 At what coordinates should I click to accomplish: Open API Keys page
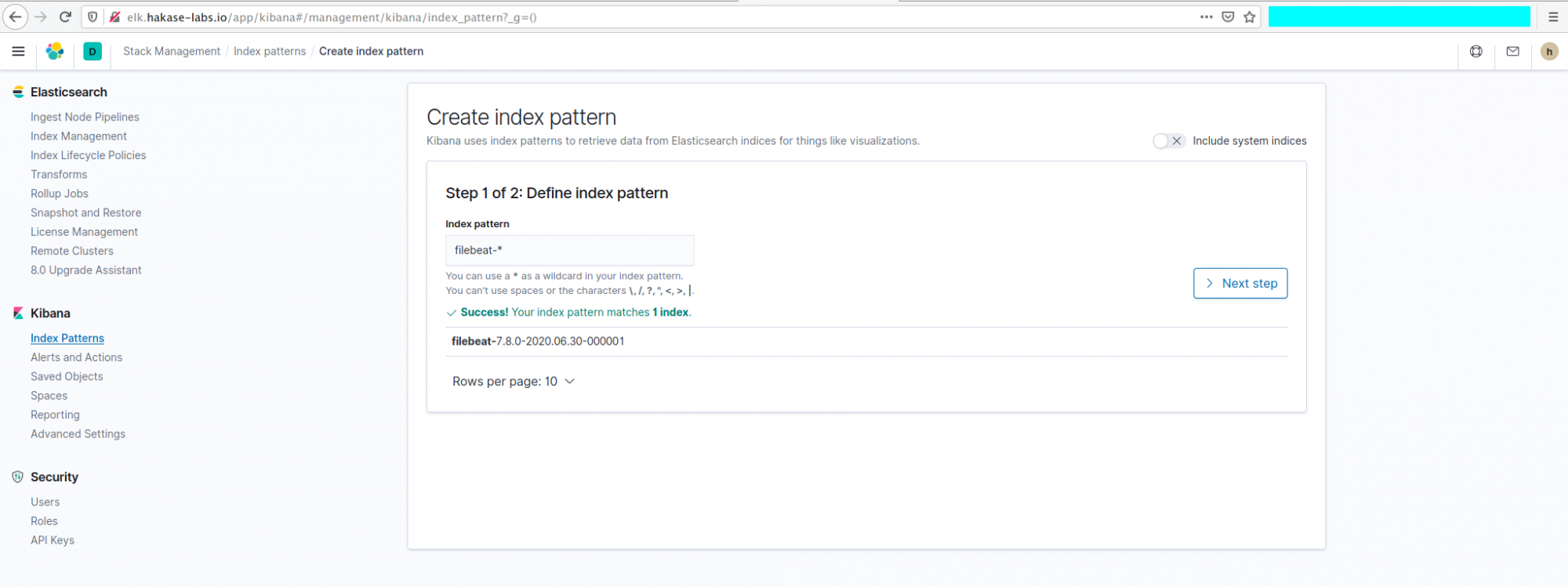tap(53, 541)
